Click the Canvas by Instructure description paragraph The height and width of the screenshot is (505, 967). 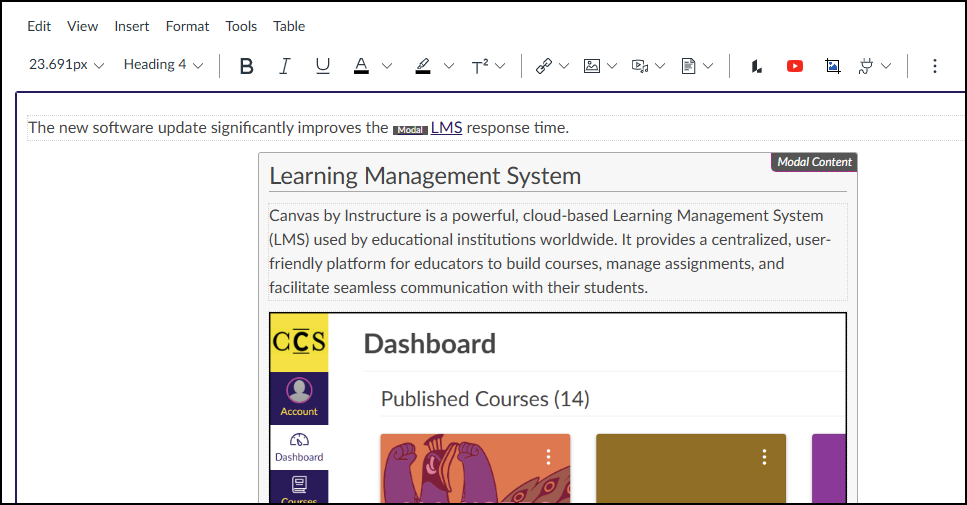(558, 252)
